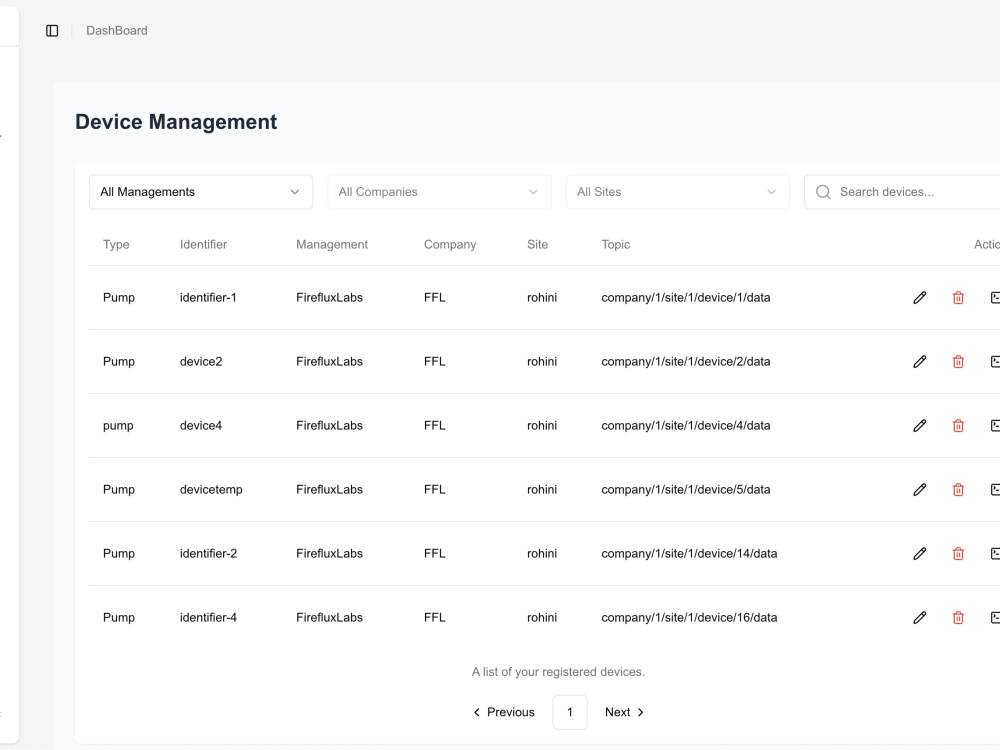Open terminal icon for devicetemp row
The width and height of the screenshot is (1000, 750).
coord(995,490)
